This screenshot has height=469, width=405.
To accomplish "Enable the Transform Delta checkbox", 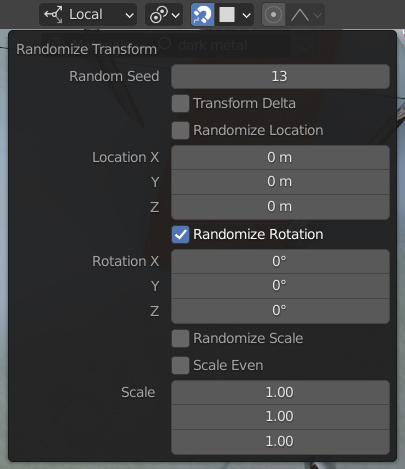I will coord(180,103).
